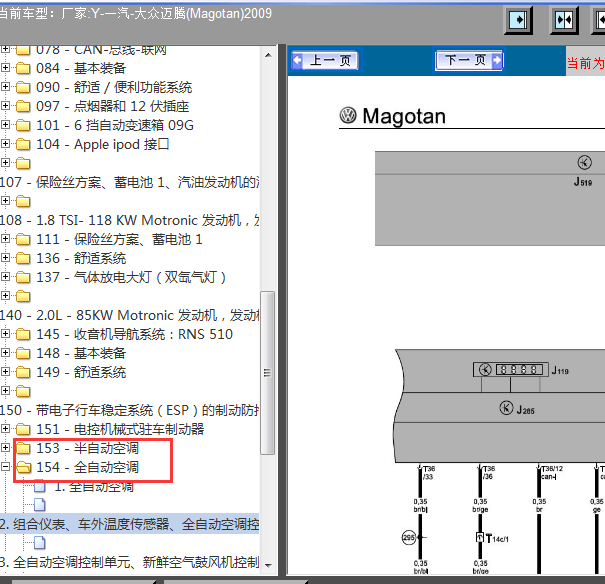Collapse the 154 全自动空调 folder
The width and height of the screenshot is (605, 584).
tap(5, 467)
